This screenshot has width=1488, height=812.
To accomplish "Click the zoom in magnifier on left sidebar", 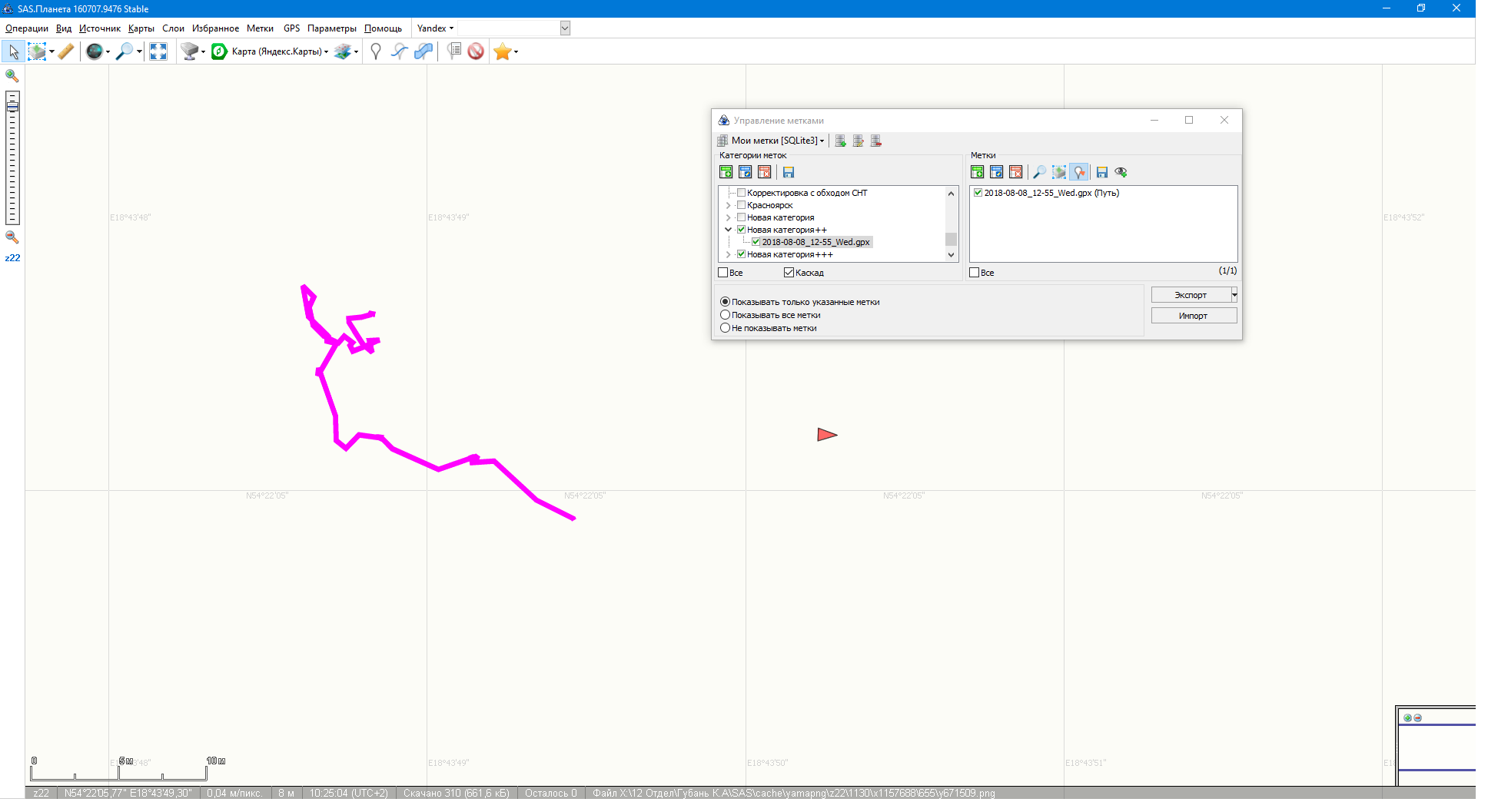I will 12,76.
